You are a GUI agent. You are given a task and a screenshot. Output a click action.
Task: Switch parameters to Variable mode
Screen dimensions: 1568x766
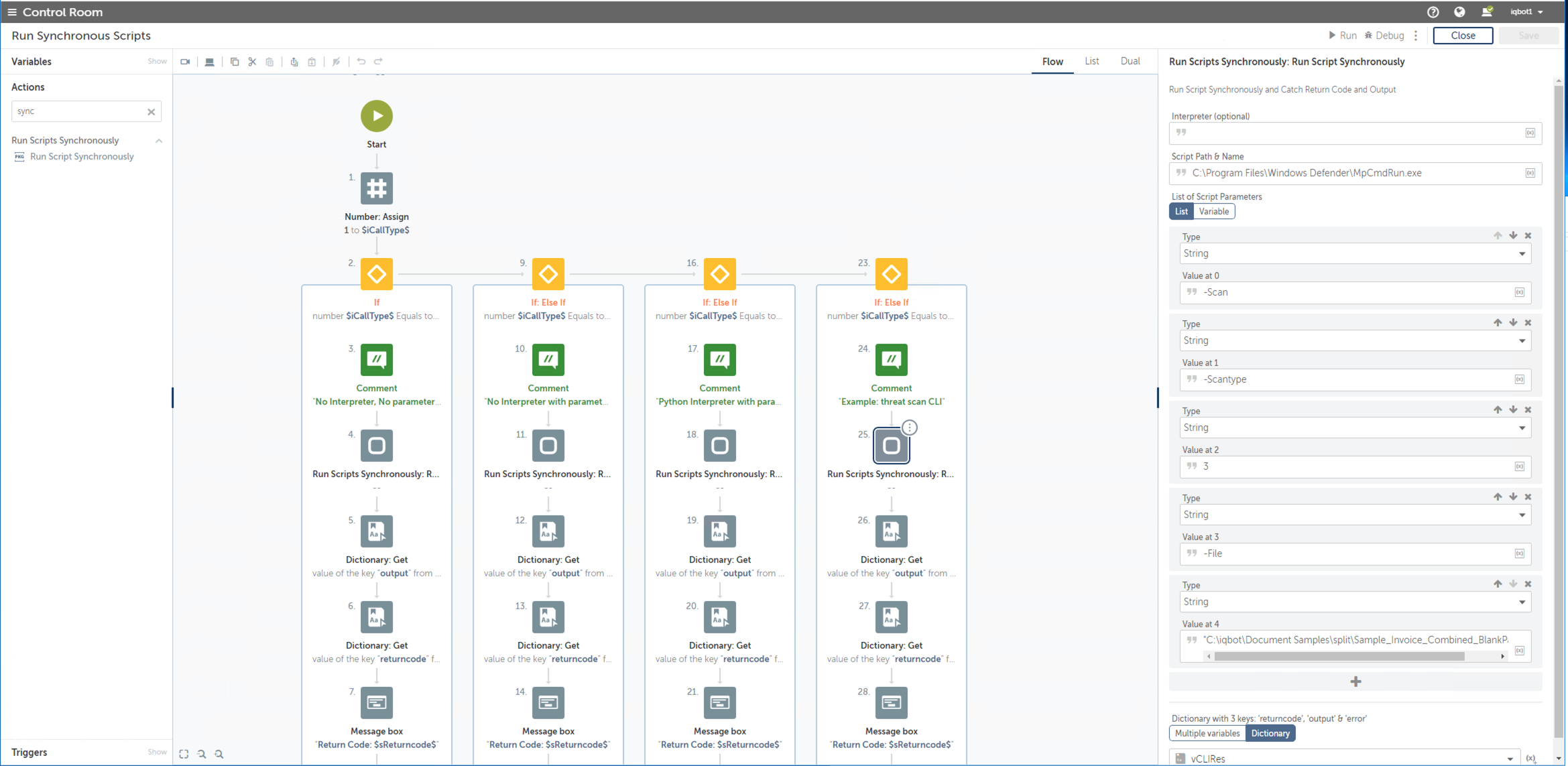pyautogui.click(x=1213, y=211)
